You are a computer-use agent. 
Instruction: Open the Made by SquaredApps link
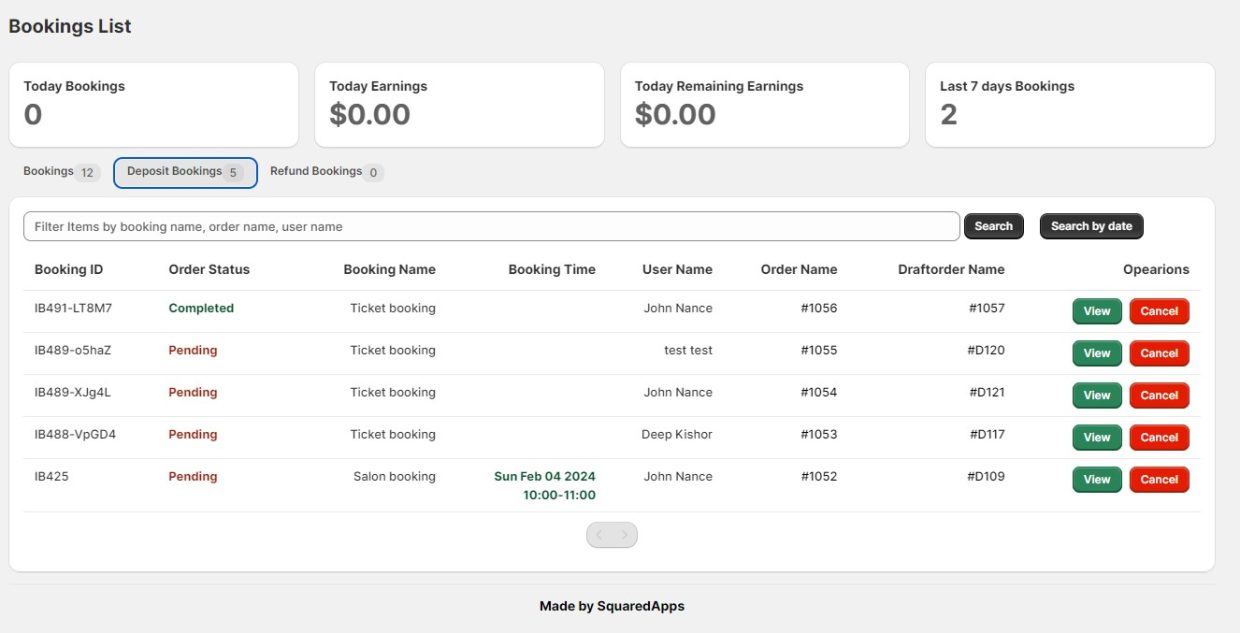point(611,605)
